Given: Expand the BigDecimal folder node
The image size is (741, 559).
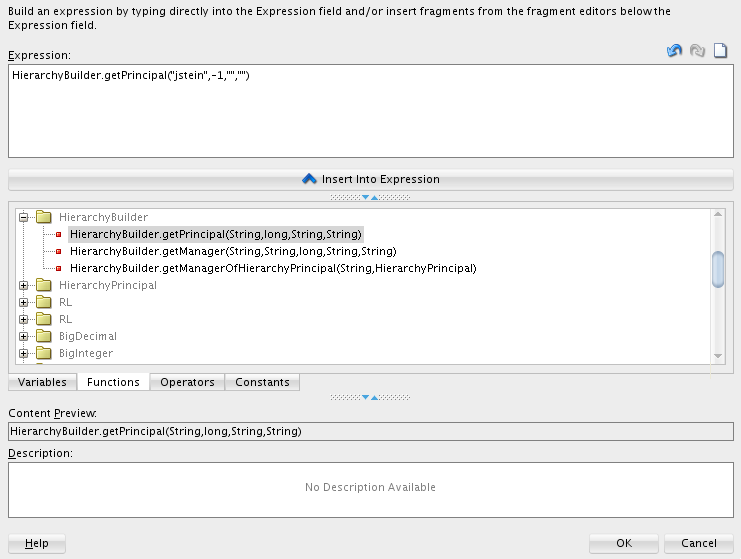Looking at the screenshot, I should tap(24, 336).
